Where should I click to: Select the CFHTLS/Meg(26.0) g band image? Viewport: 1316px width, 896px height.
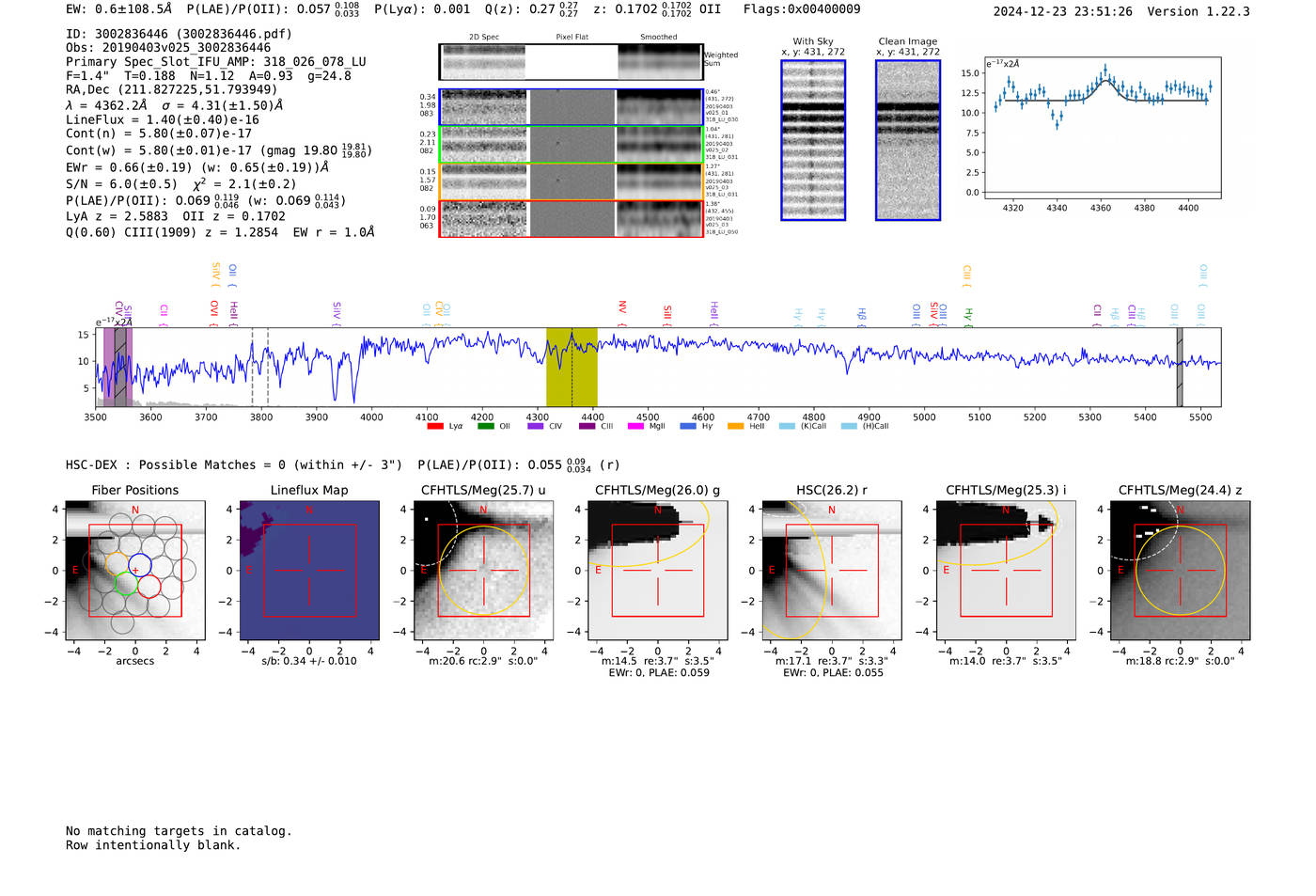point(657,571)
